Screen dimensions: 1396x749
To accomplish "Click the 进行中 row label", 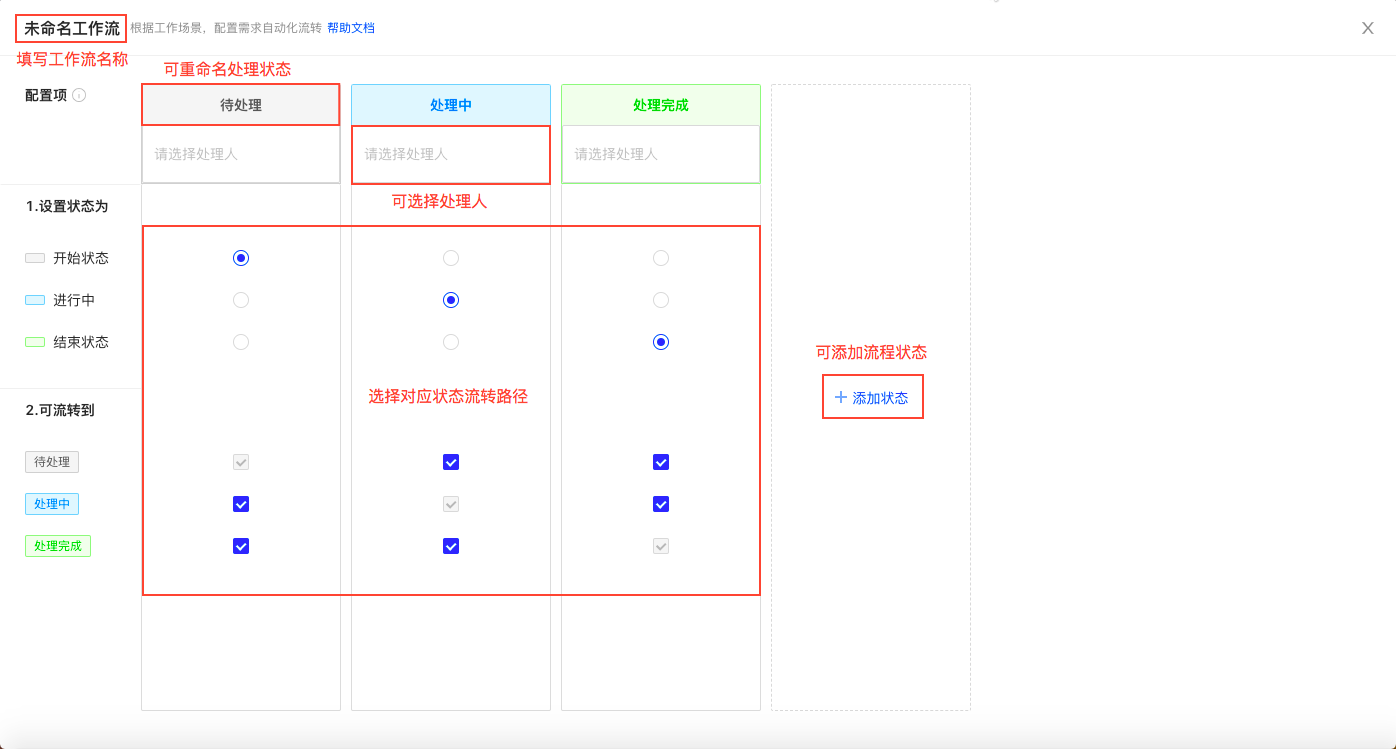I will point(74,300).
